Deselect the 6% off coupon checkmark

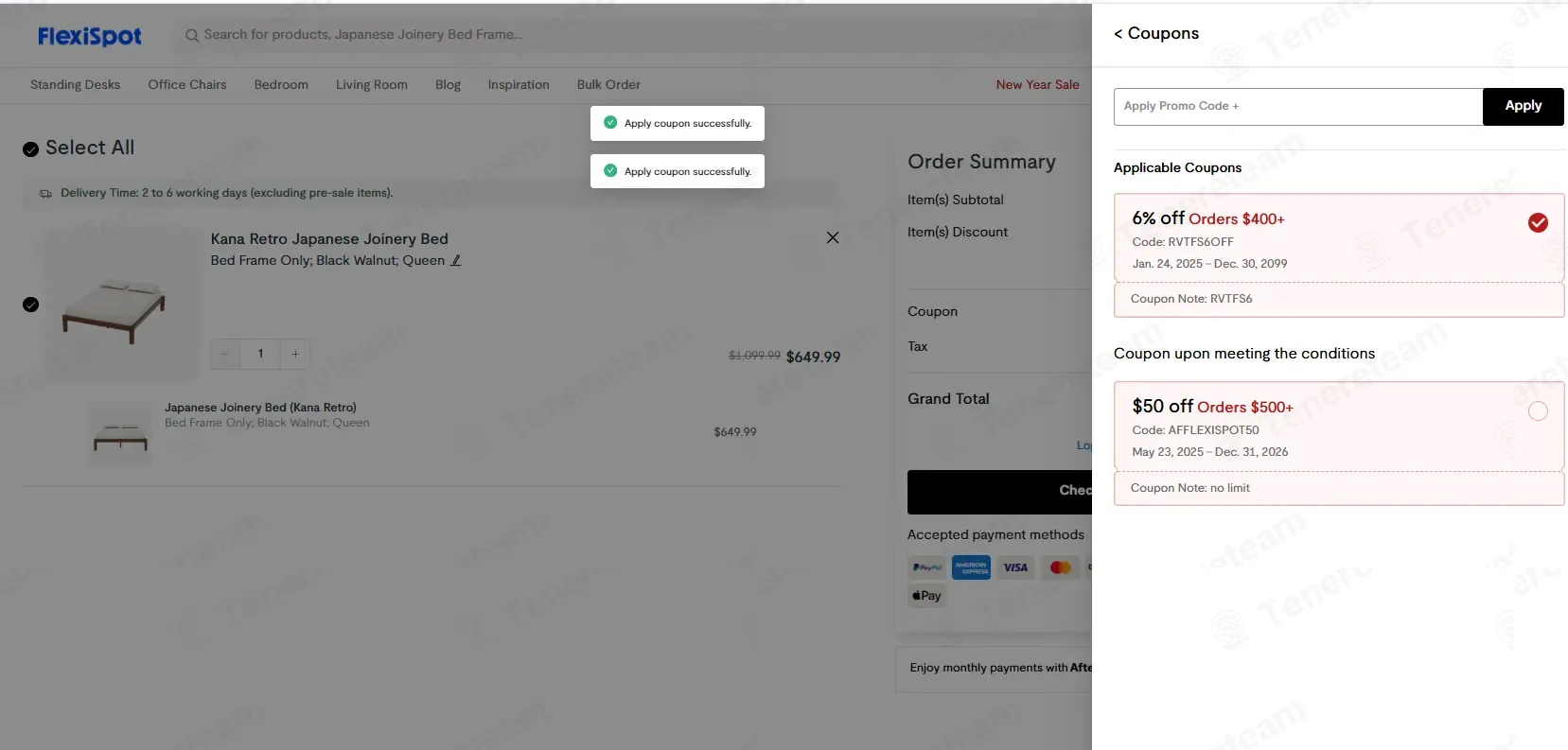[x=1538, y=222]
